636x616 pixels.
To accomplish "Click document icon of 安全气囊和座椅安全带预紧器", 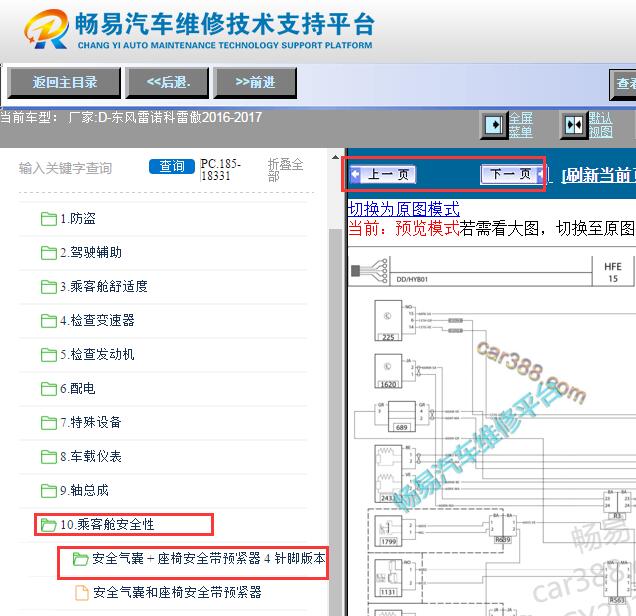I will click(82, 592).
